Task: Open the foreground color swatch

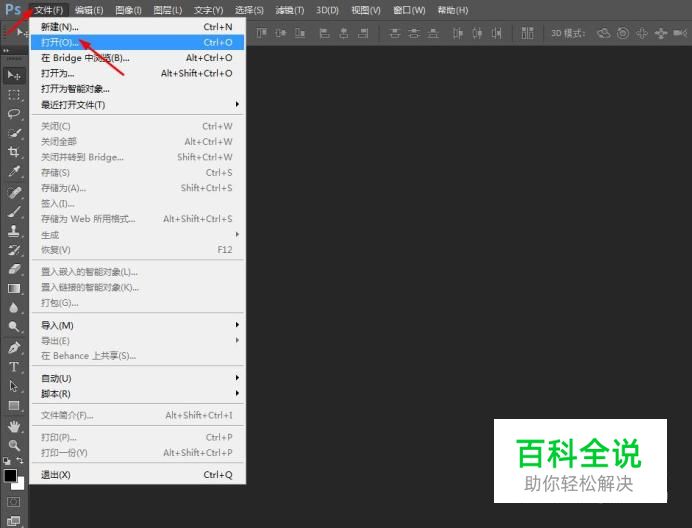Action: [x=10, y=475]
